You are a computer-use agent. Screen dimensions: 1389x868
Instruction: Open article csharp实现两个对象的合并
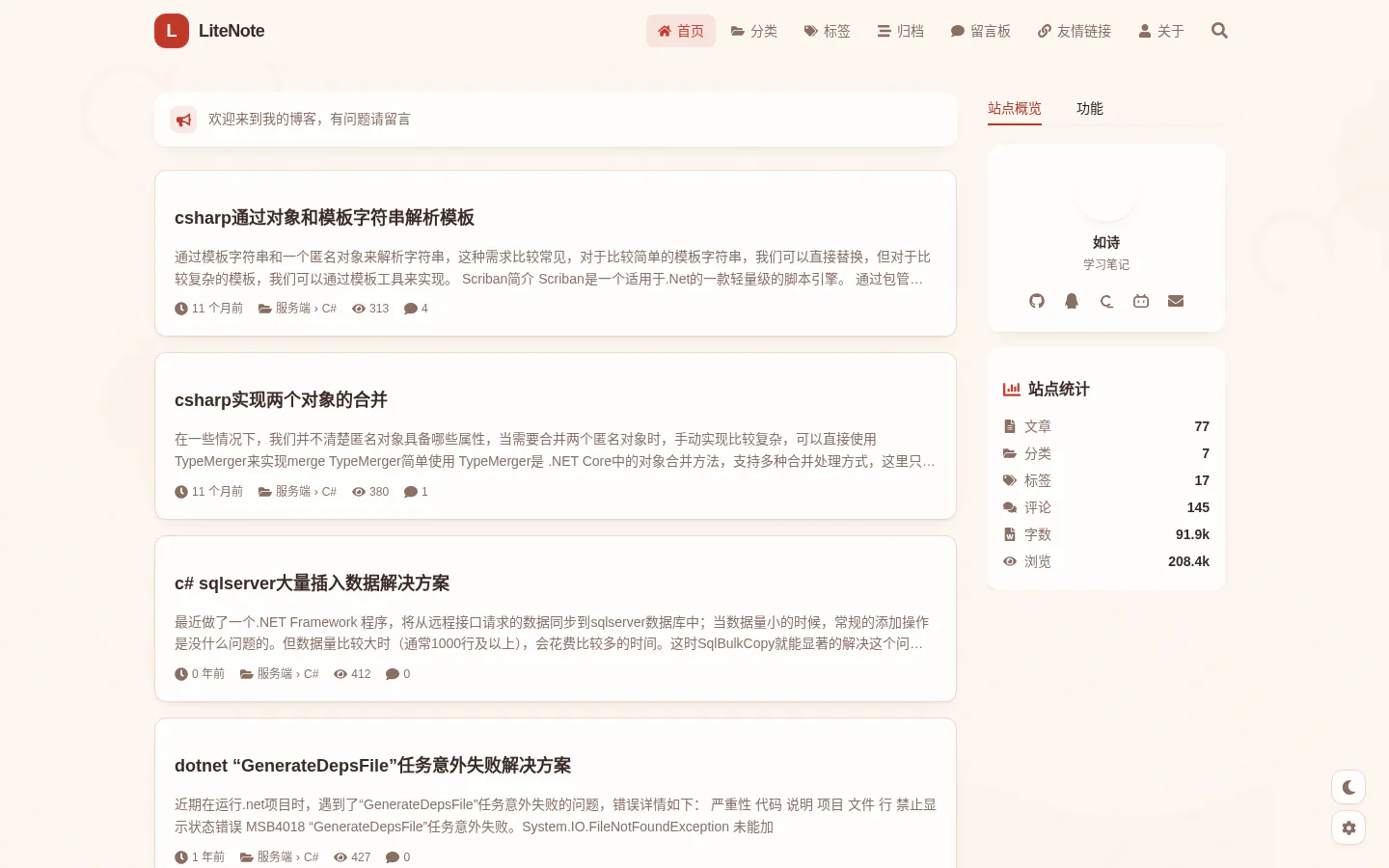pos(281,400)
